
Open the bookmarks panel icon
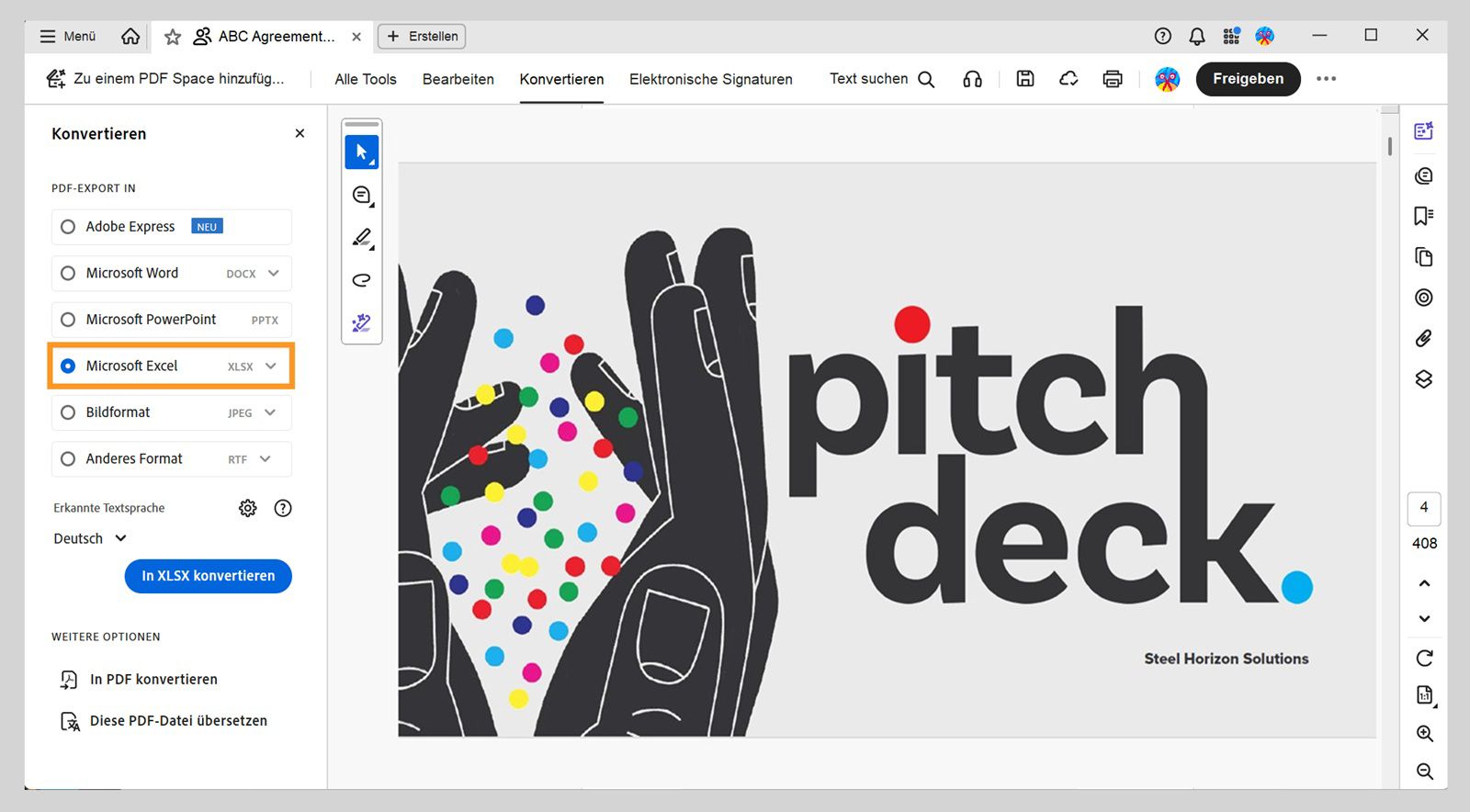(x=1424, y=216)
